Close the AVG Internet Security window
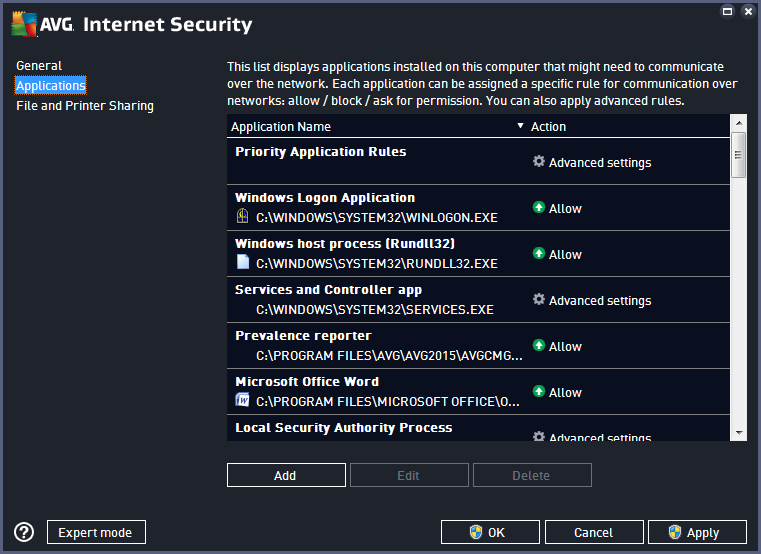Screen dimensions: 761x554 click(x=748, y=11)
